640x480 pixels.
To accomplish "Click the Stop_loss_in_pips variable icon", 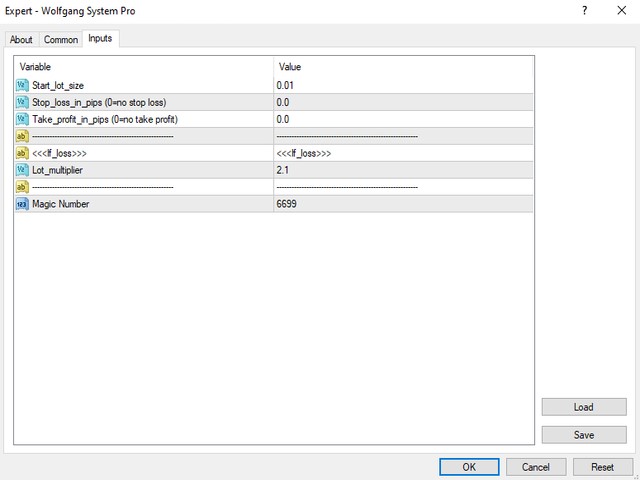I will pyautogui.click(x=22, y=102).
